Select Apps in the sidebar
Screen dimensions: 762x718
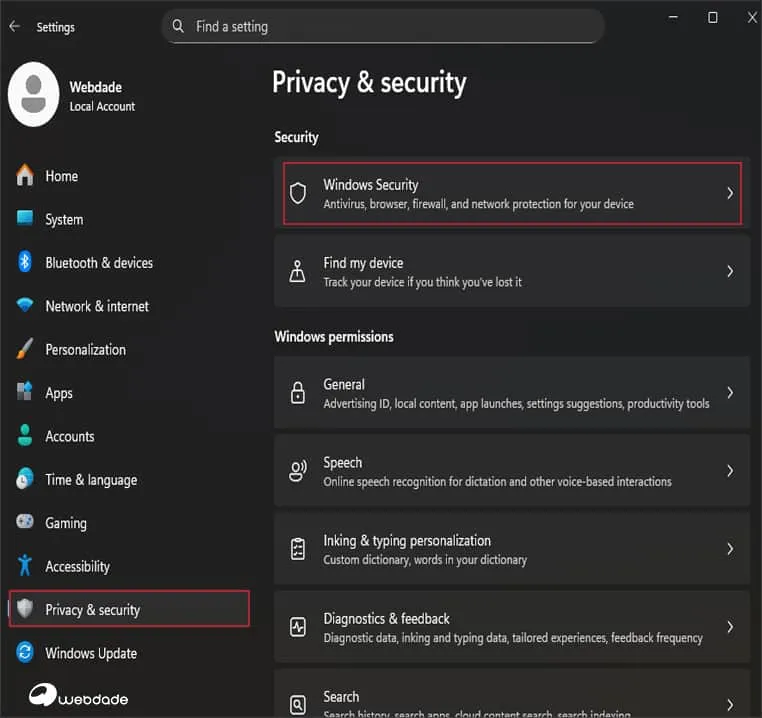click(129, 393)
